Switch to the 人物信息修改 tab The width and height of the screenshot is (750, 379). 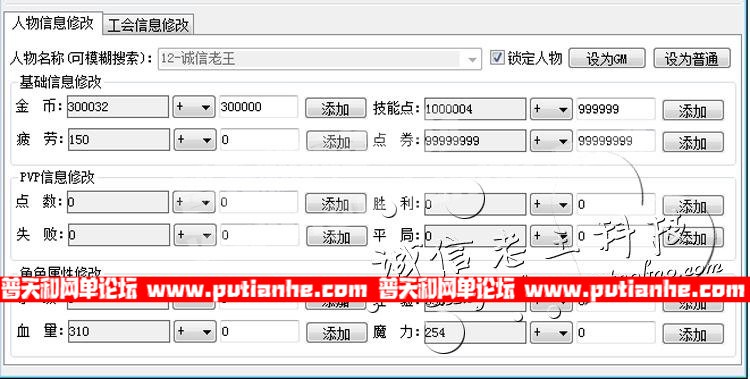point(53,23)
